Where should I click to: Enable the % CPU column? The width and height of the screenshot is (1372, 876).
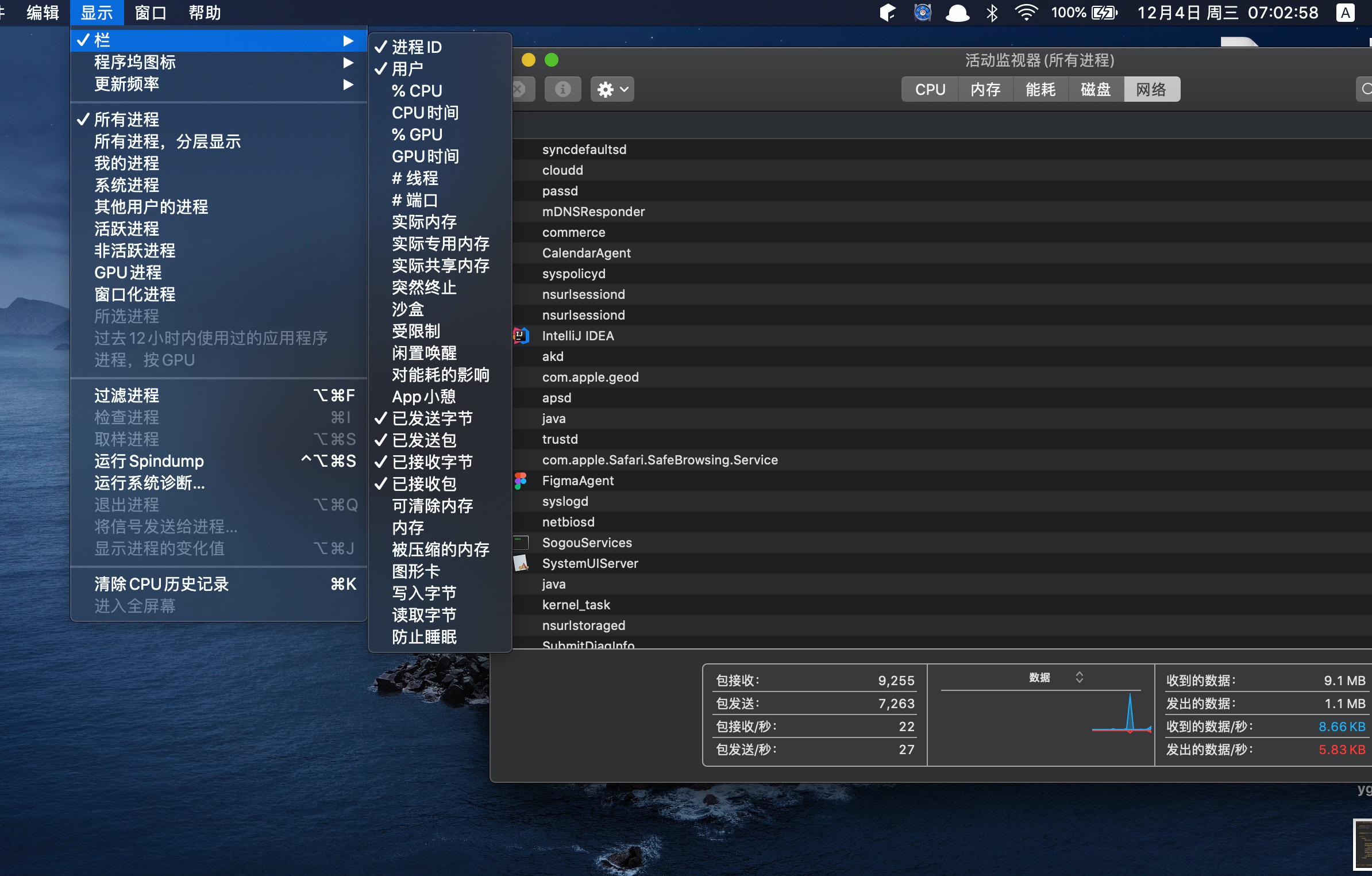tap(417, 91)
